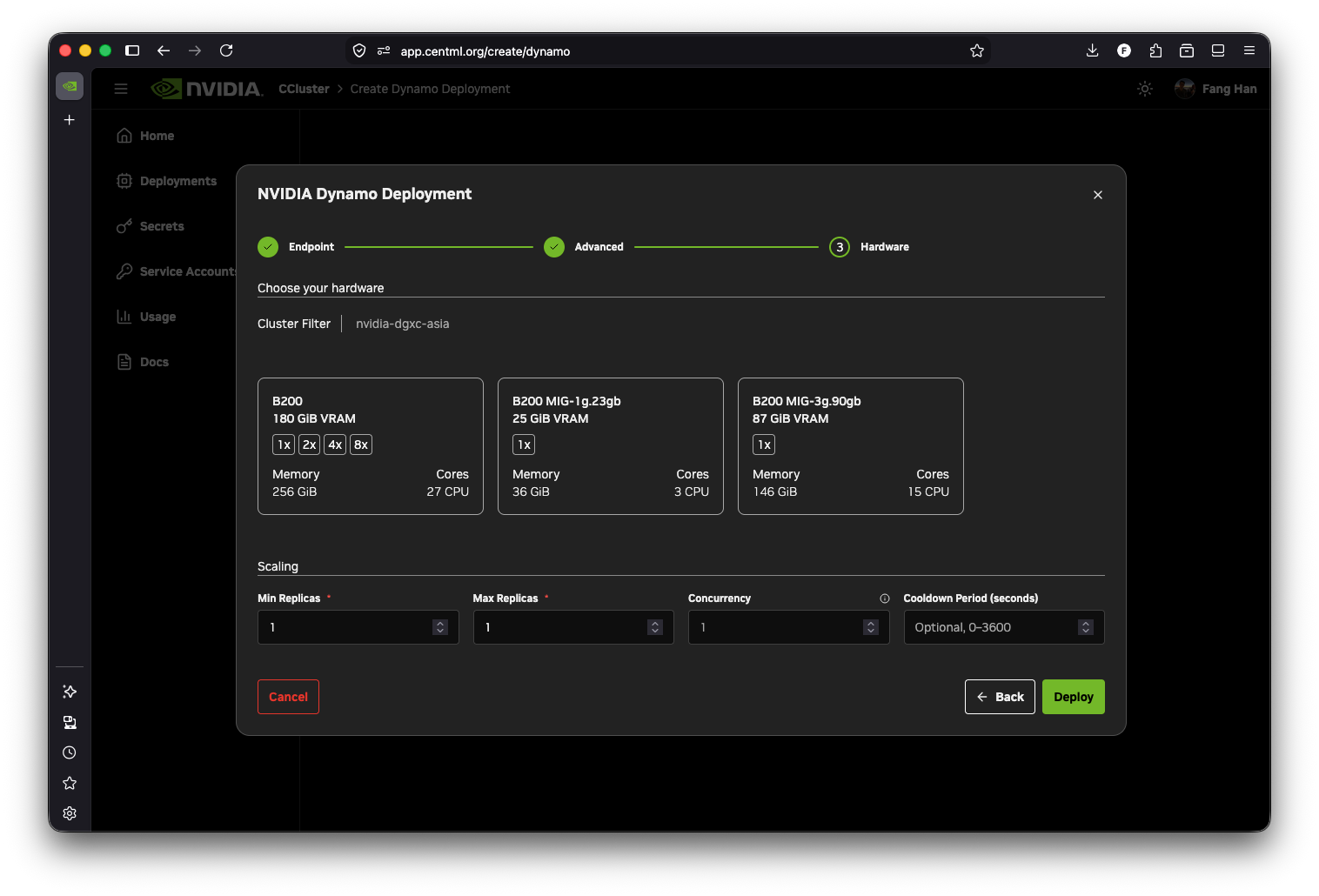Open the CCluster breadcrumb link

(304, 89)
